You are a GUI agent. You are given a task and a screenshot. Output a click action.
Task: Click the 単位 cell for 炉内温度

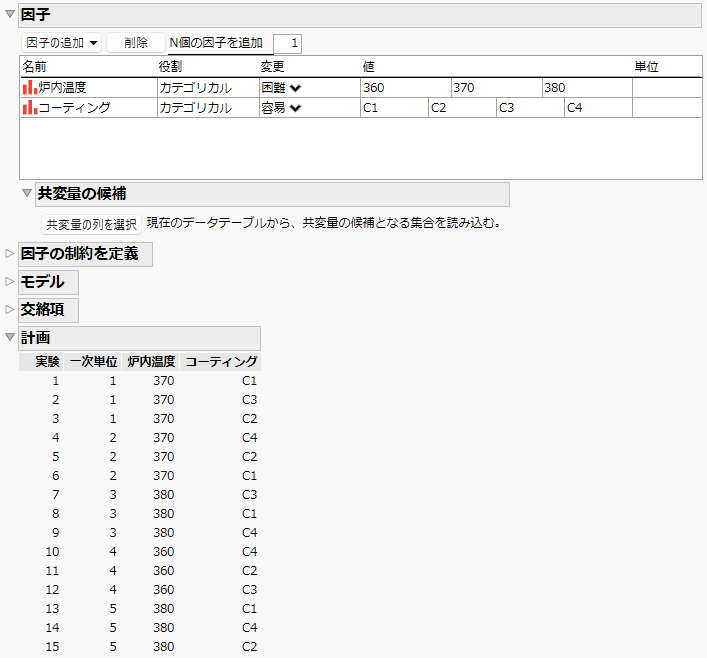[667, 87]
